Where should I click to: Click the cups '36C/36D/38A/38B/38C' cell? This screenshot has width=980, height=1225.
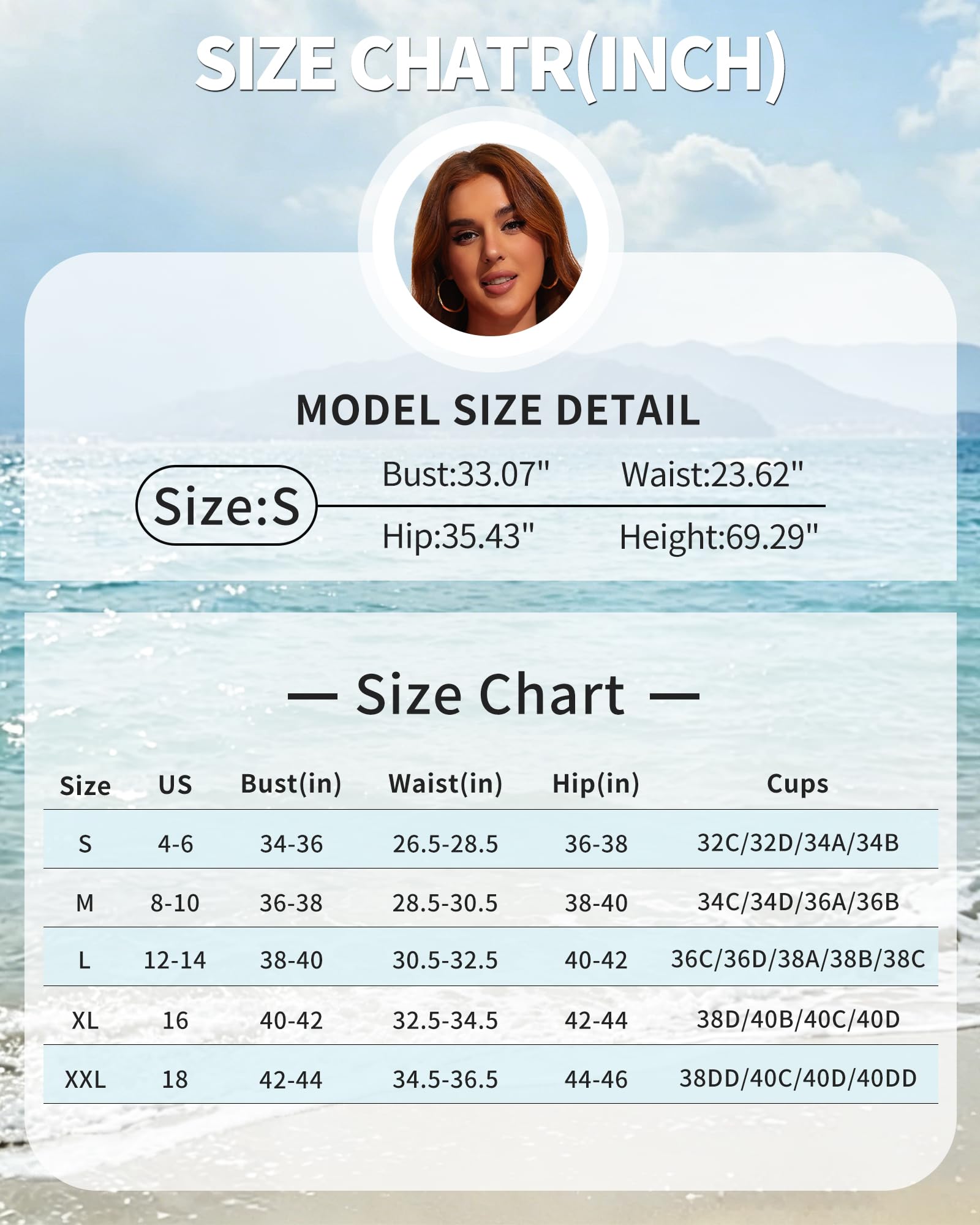click(x=797, y=959)
